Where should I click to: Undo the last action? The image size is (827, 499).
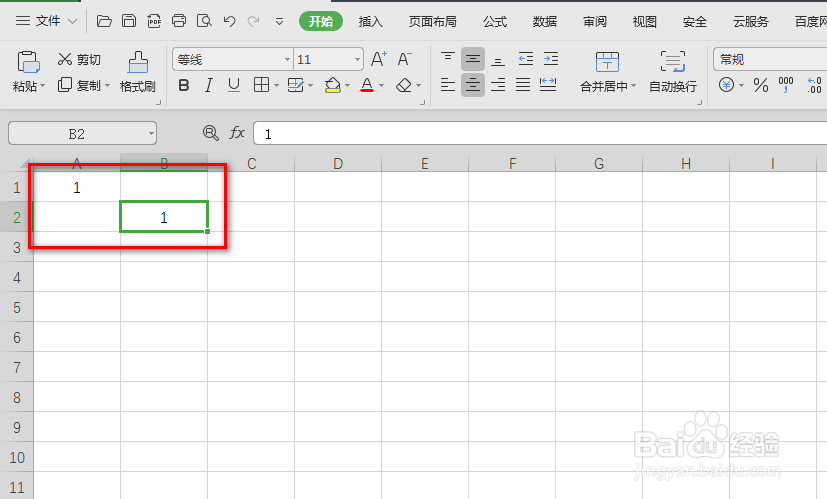pyautogui.click(x=229, y=21)
